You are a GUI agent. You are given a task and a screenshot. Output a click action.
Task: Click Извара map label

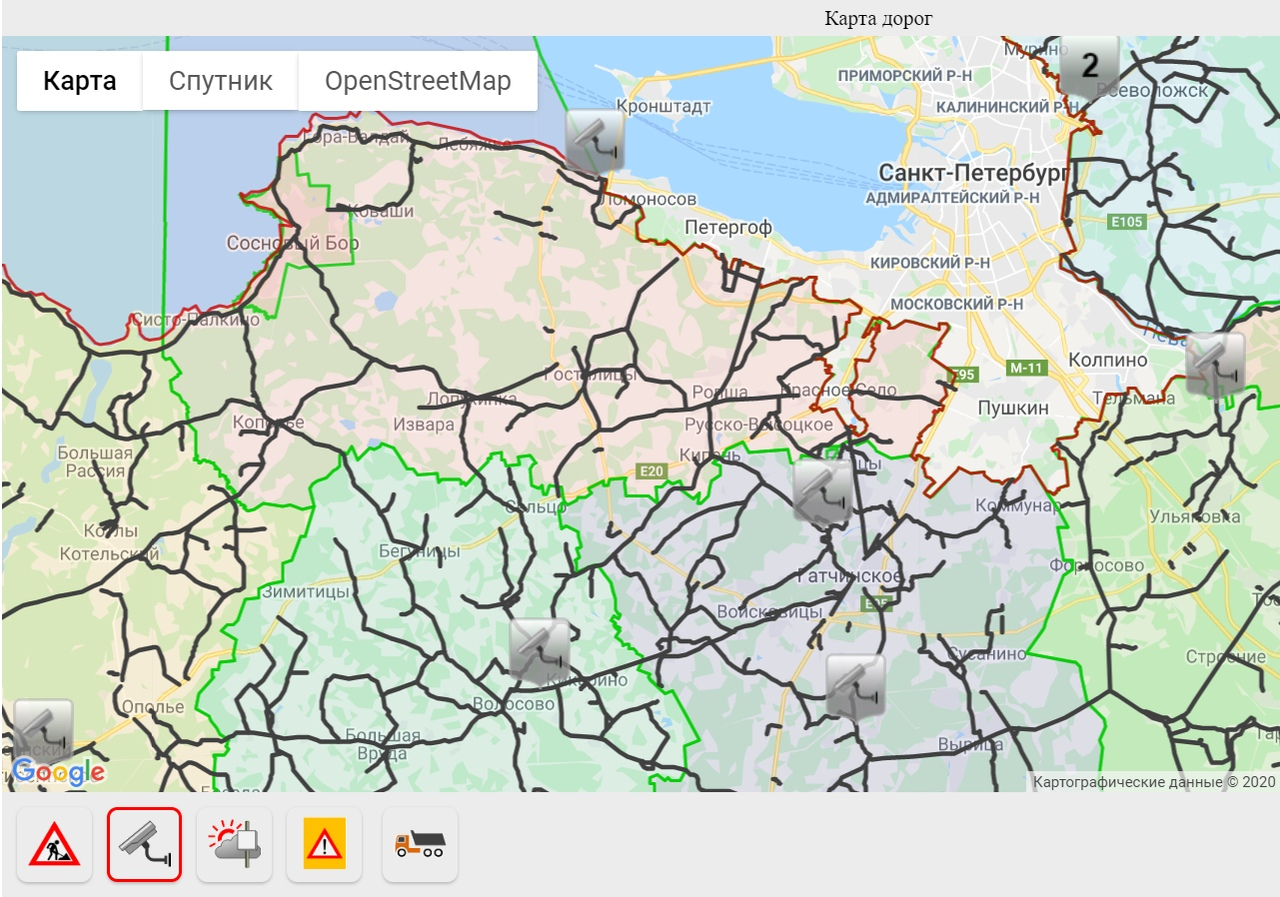(x=423, y=424)
